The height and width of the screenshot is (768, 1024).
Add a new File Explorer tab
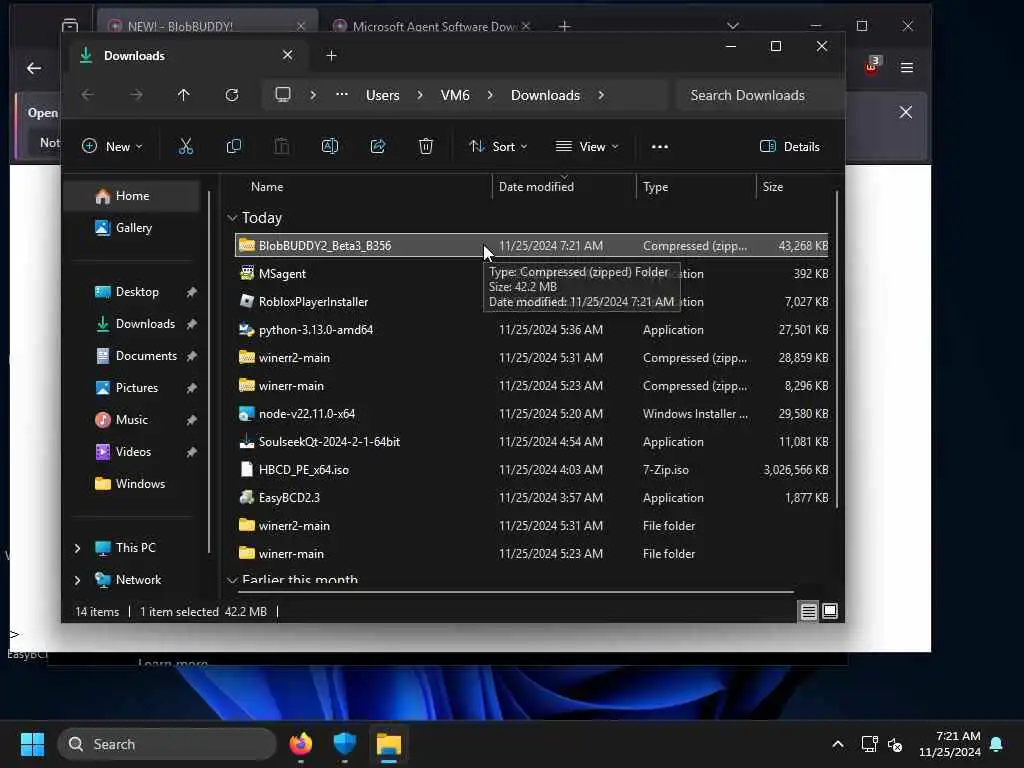click(331, 56)
